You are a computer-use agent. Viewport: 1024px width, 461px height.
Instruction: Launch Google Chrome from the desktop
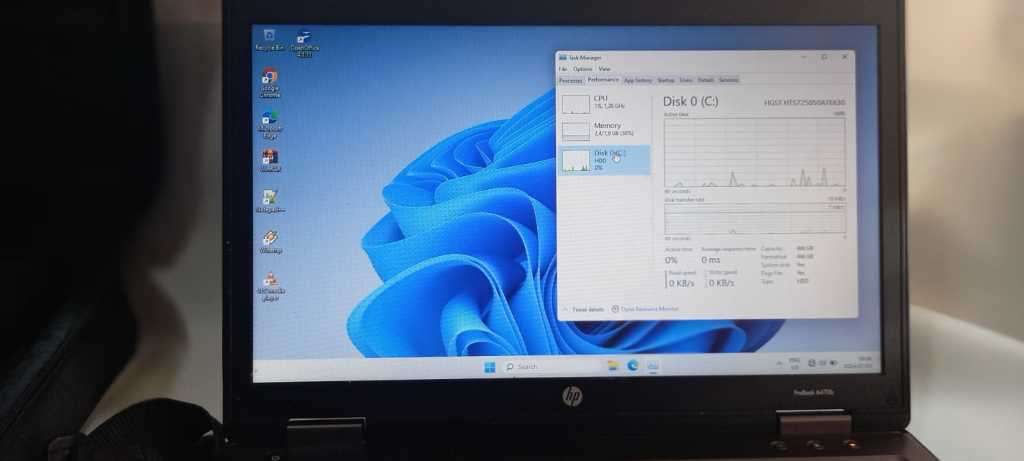270,82
